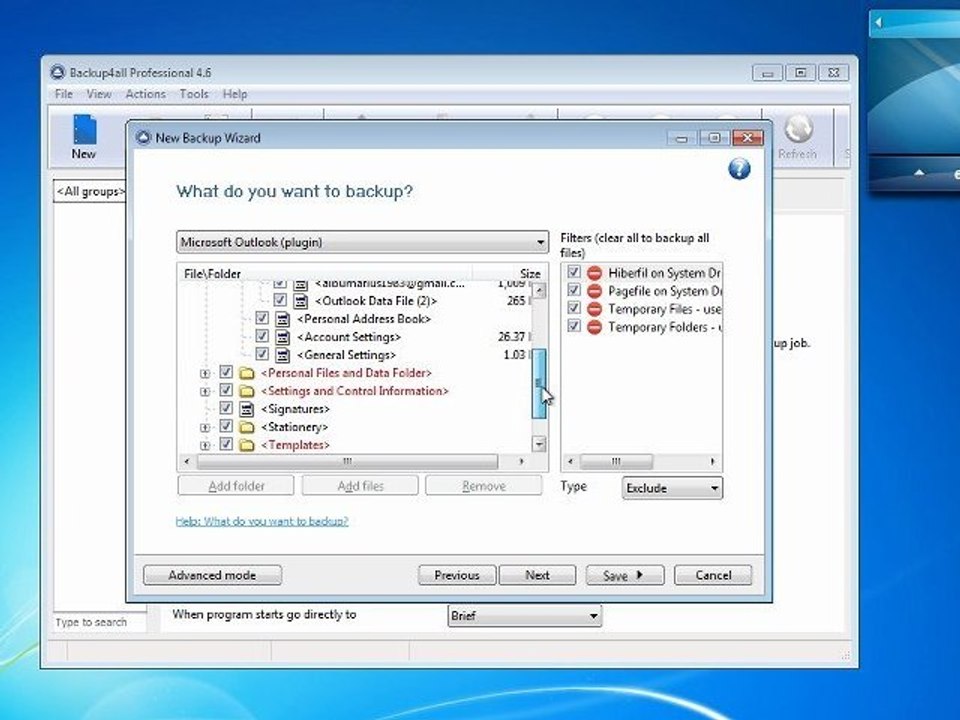Viewport: 960px width, 720px height.
Task: Expand the Settings and Control Information node
Action: pyautogui.click(x=205, y=391)
